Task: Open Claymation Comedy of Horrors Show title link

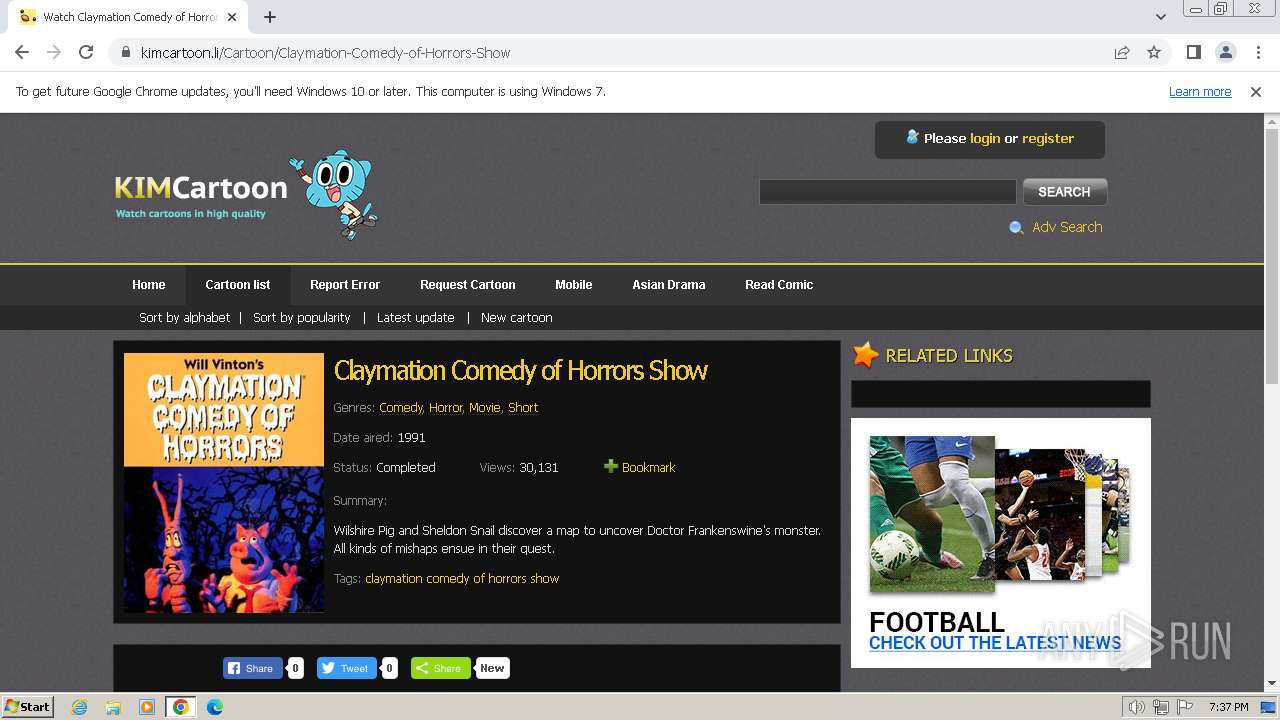Action: [521, 370]
